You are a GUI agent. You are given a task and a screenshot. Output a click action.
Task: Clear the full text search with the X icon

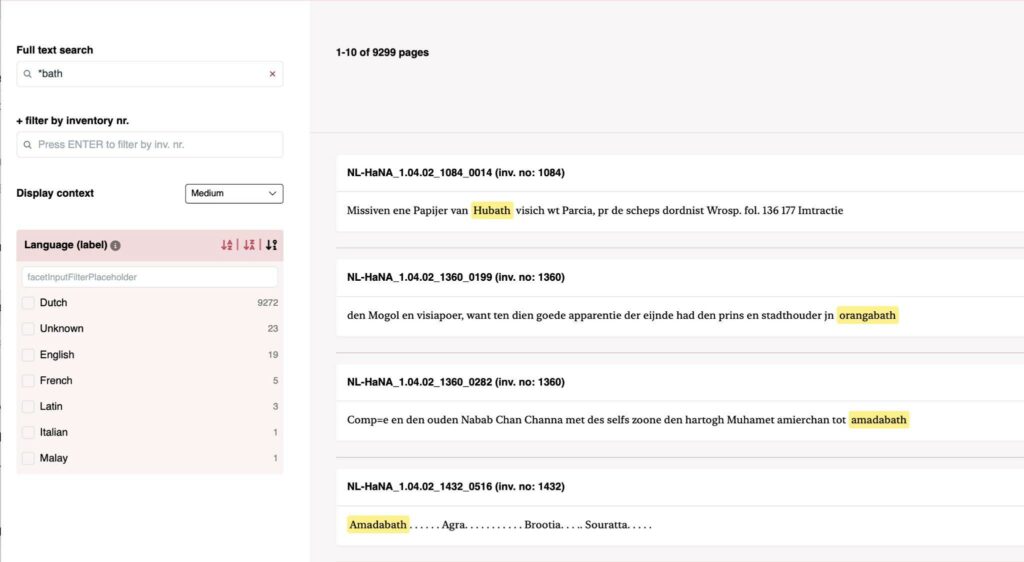pos(272,74)
